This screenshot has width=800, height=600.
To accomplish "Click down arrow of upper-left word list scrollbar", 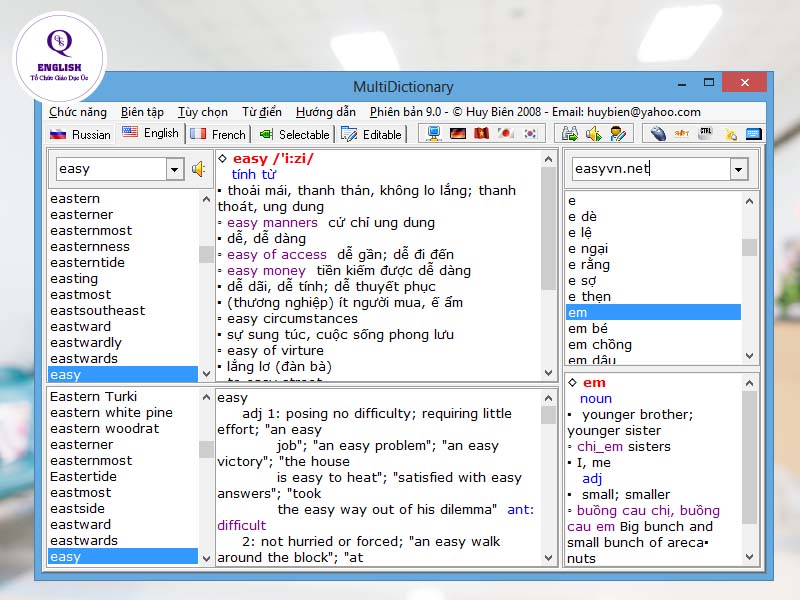I will pos(206,373).
